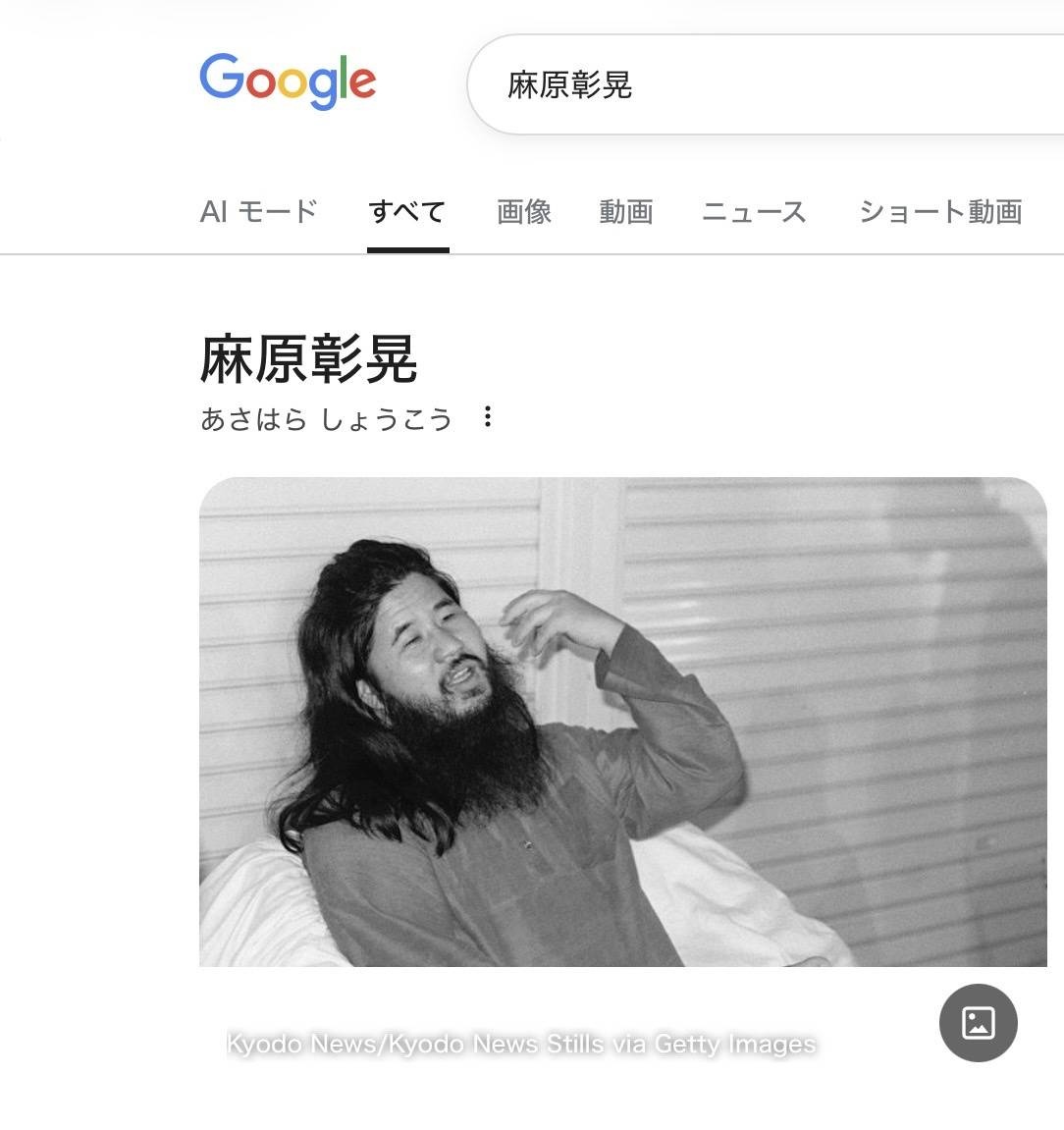
Task: Open the 画像 results tab
Action: [524, 212]
